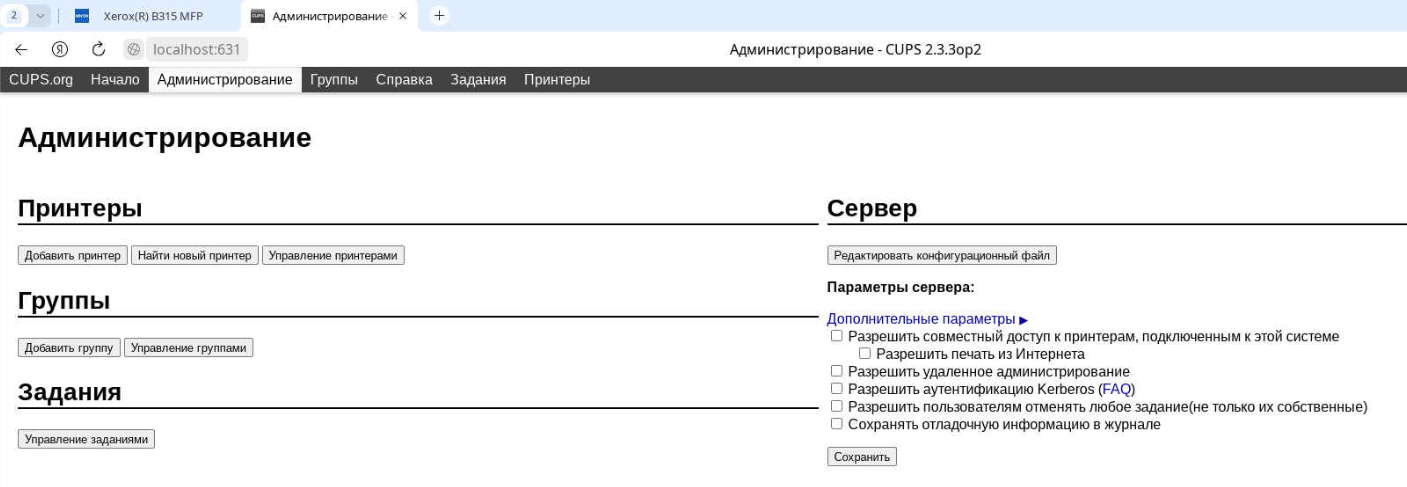Click the Задания section heading

click(70, 392)
